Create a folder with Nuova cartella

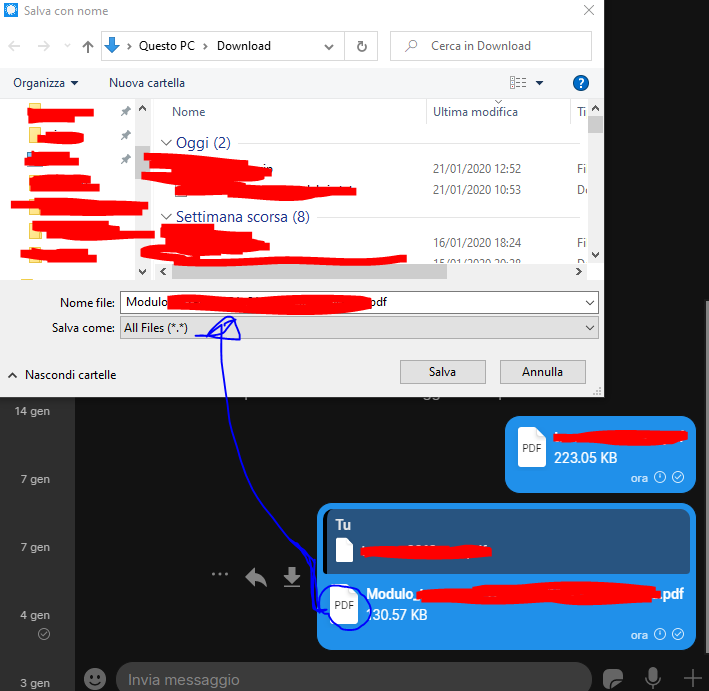point(147,83)
